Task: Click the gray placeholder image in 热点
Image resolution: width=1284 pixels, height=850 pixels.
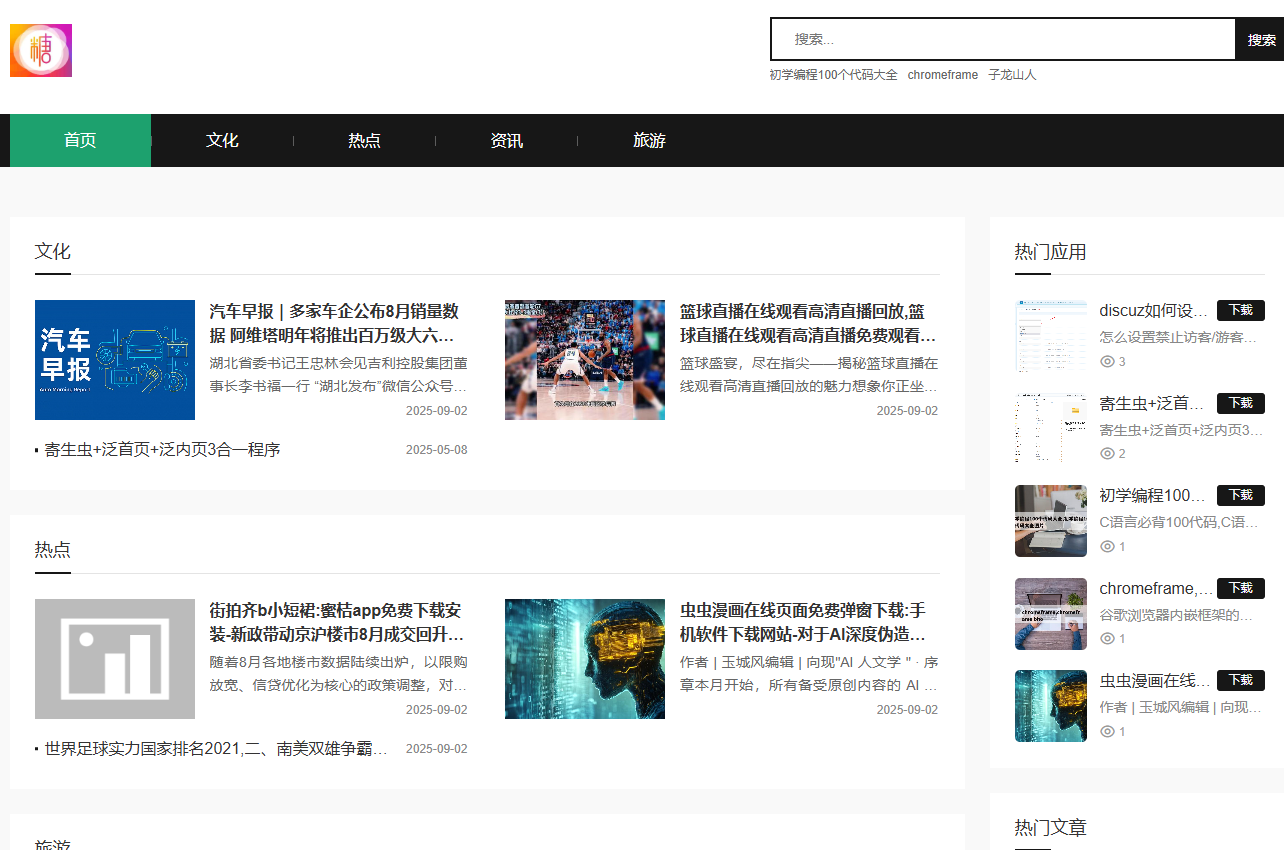Action: tap(115, 659)
